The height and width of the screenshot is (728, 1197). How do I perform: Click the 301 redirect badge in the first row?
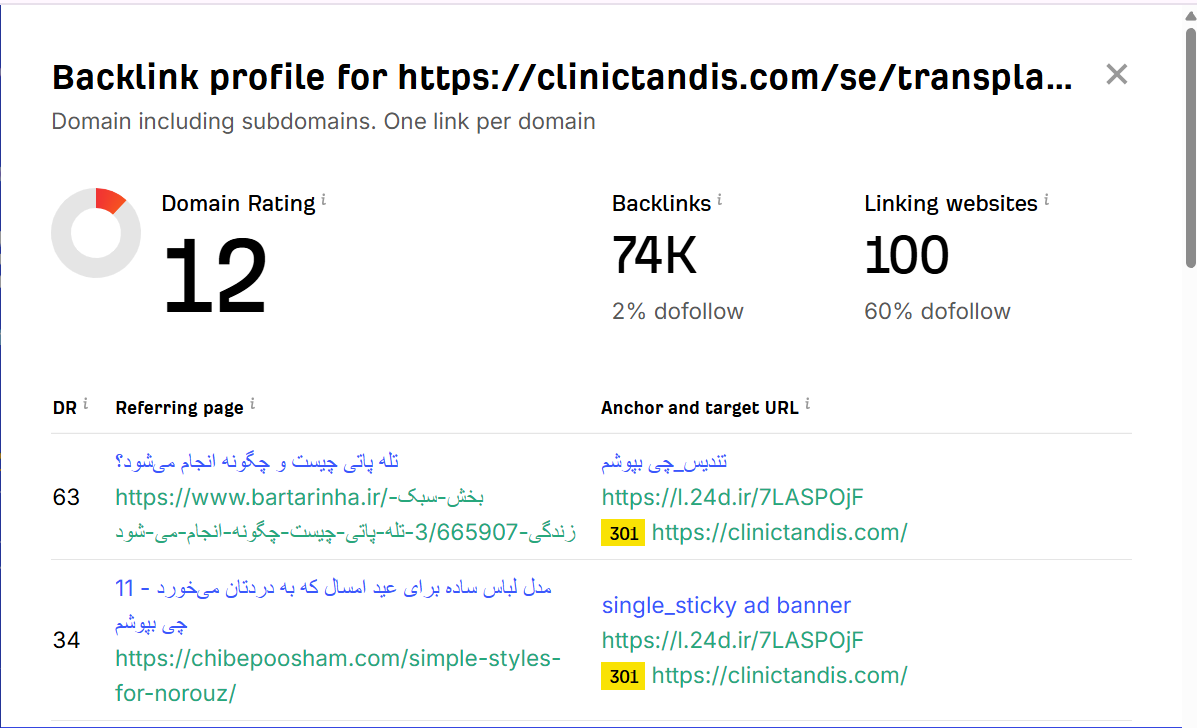tap(622, 533)
